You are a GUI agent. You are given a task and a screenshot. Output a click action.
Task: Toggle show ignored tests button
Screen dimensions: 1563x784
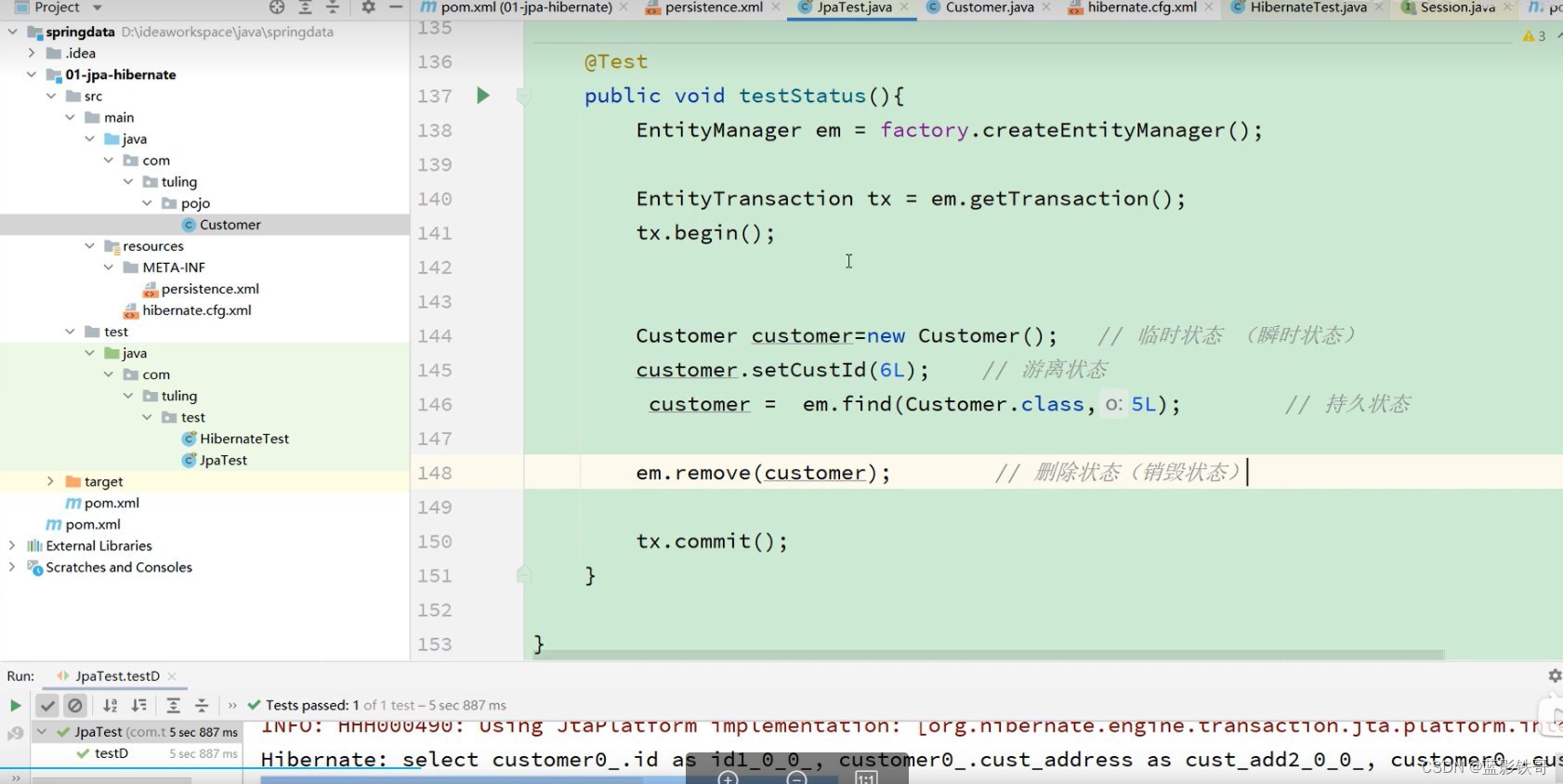click(x=75, y=706)
